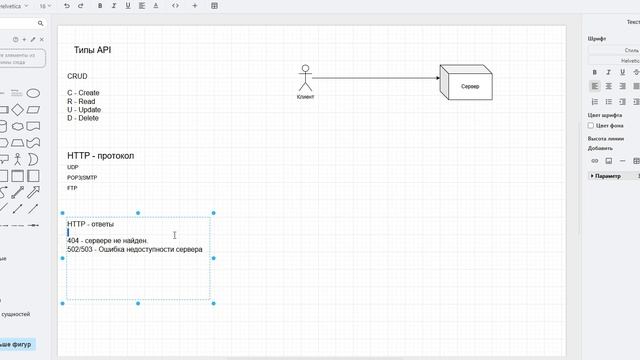The image size is (640, 360).
Task: Toggle bold in the format panel
Action: (595, 72)
